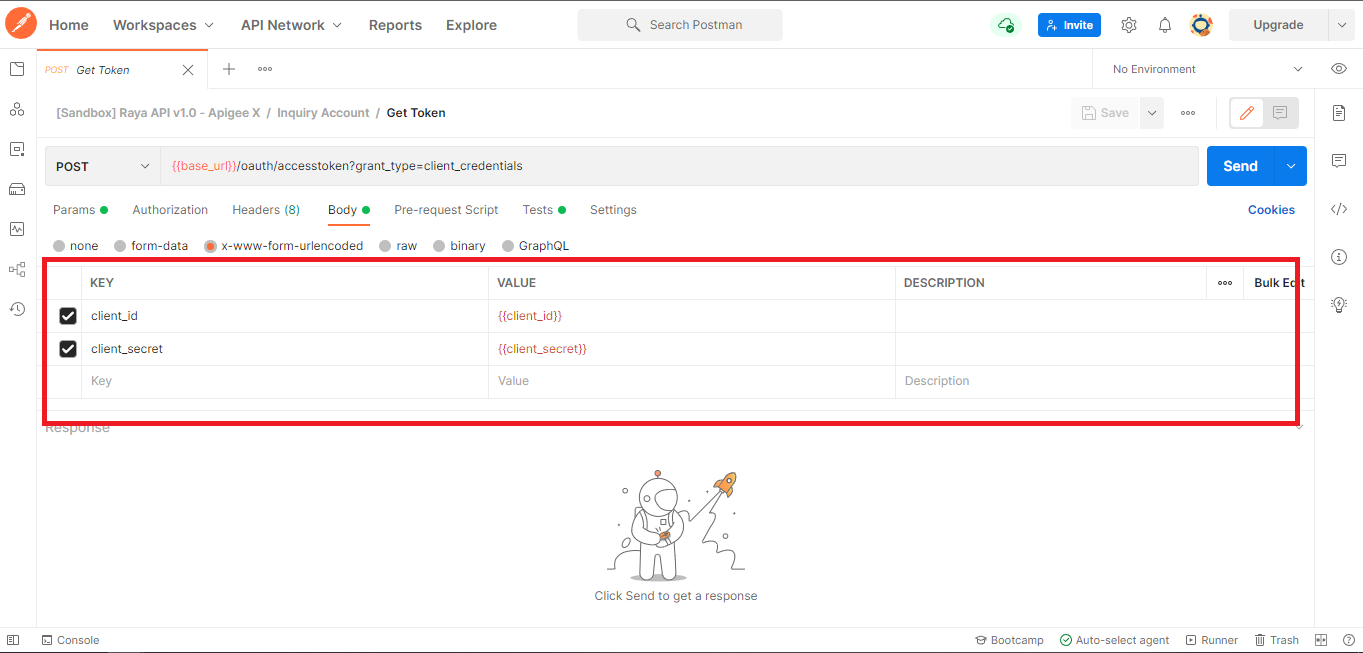Open the POST method dropdown
1363x653 pixels.
point(102,167)
